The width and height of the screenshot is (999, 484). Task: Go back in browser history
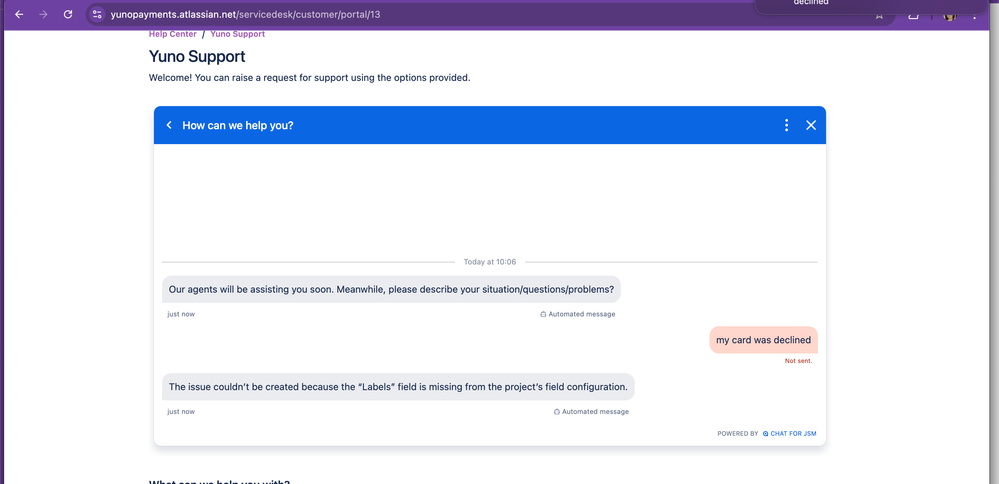click(19, 14)
